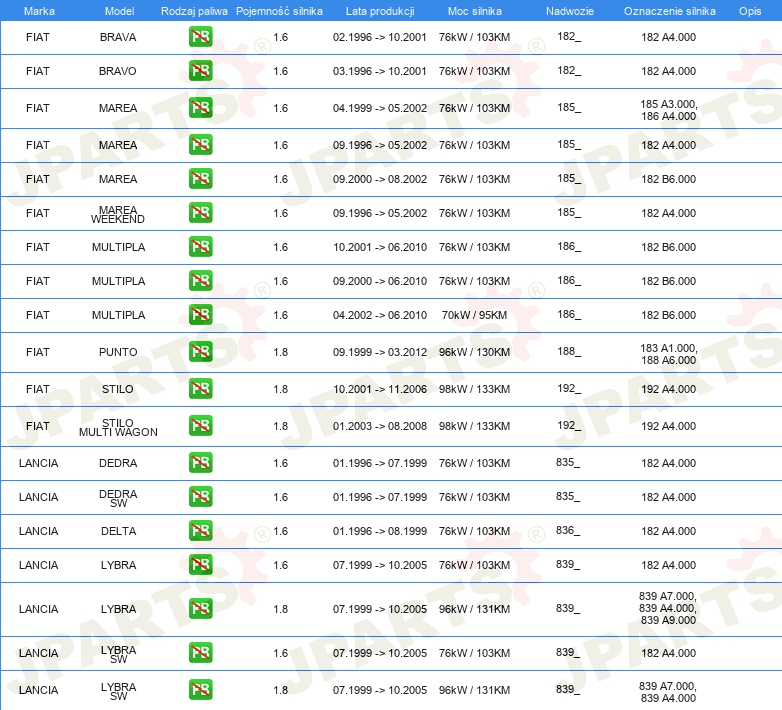Viewport: 782px width, 710px height.
Task: Click fuel icon in LANCIA LYBRA 1.6 row
Action: [200, 564]
